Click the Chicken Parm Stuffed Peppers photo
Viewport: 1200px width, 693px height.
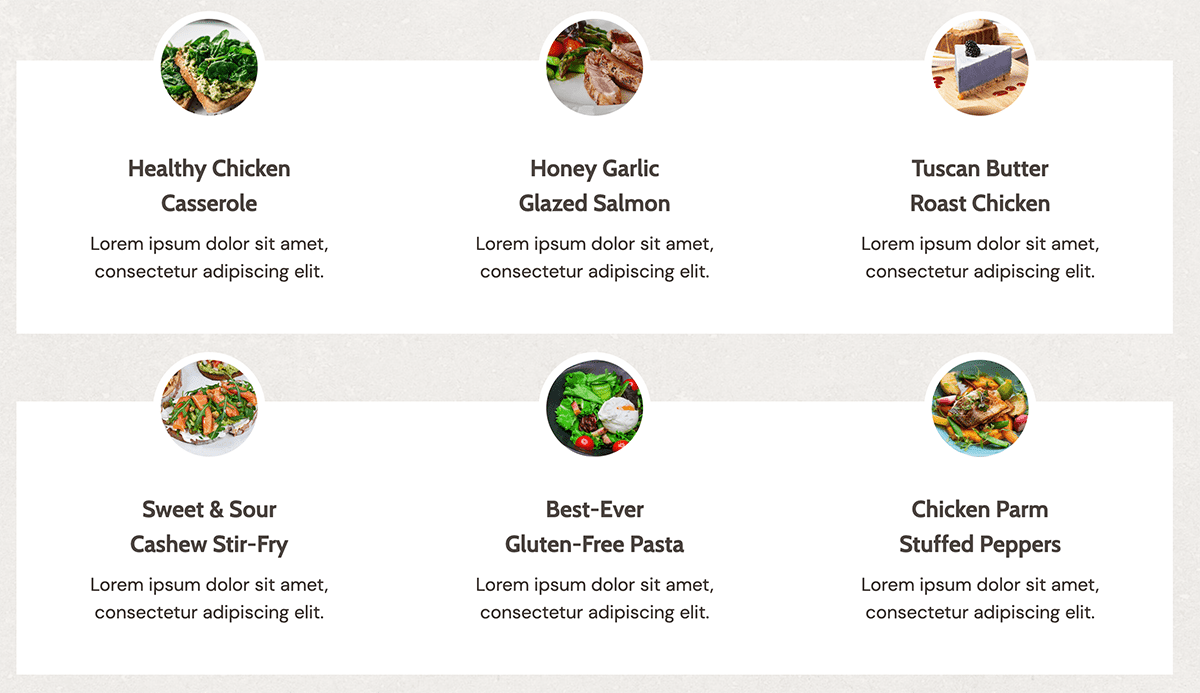pyautogui.click(x=979, y=408)
